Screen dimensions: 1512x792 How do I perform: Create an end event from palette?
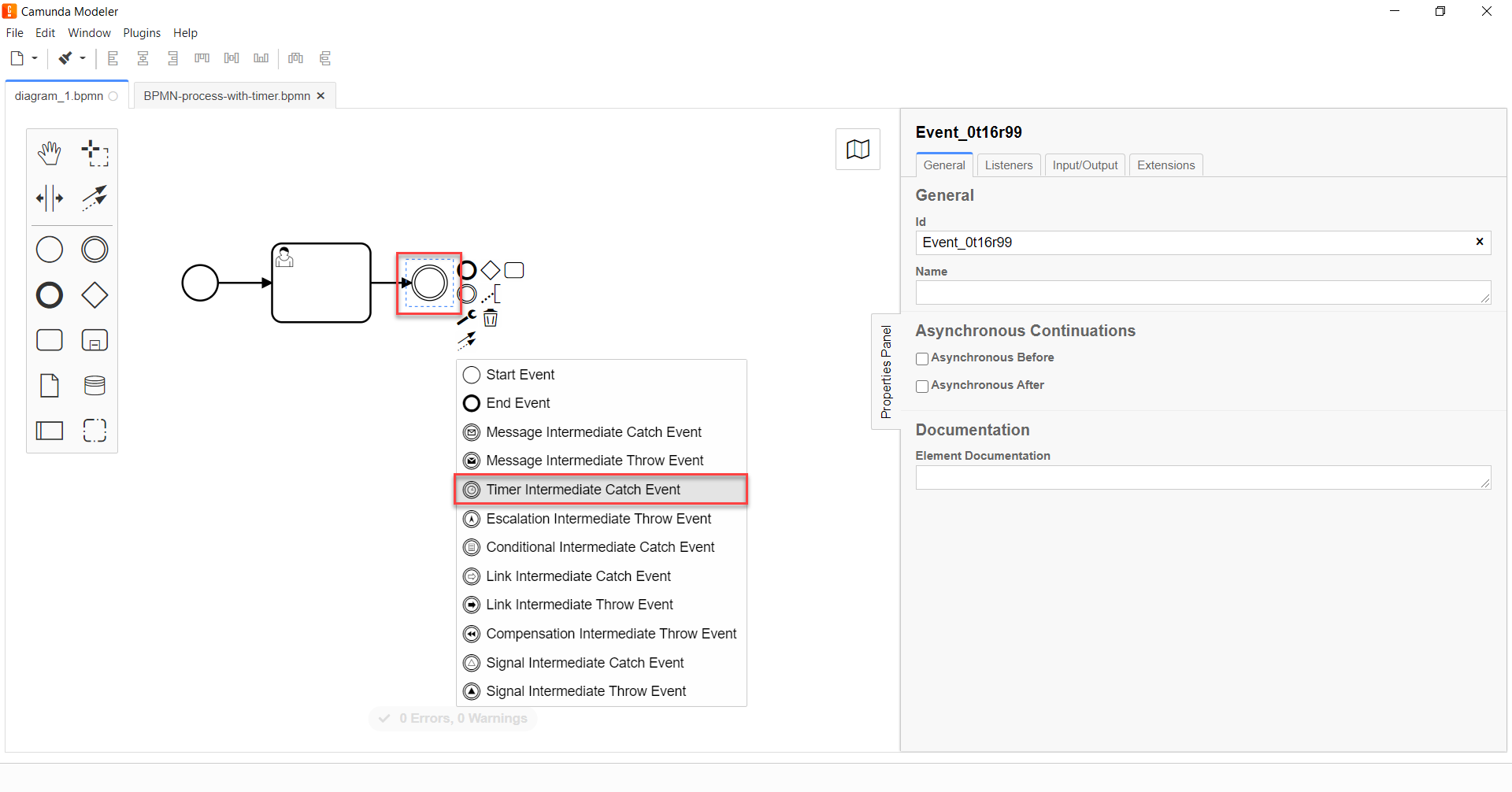click(x=50, y=295)
